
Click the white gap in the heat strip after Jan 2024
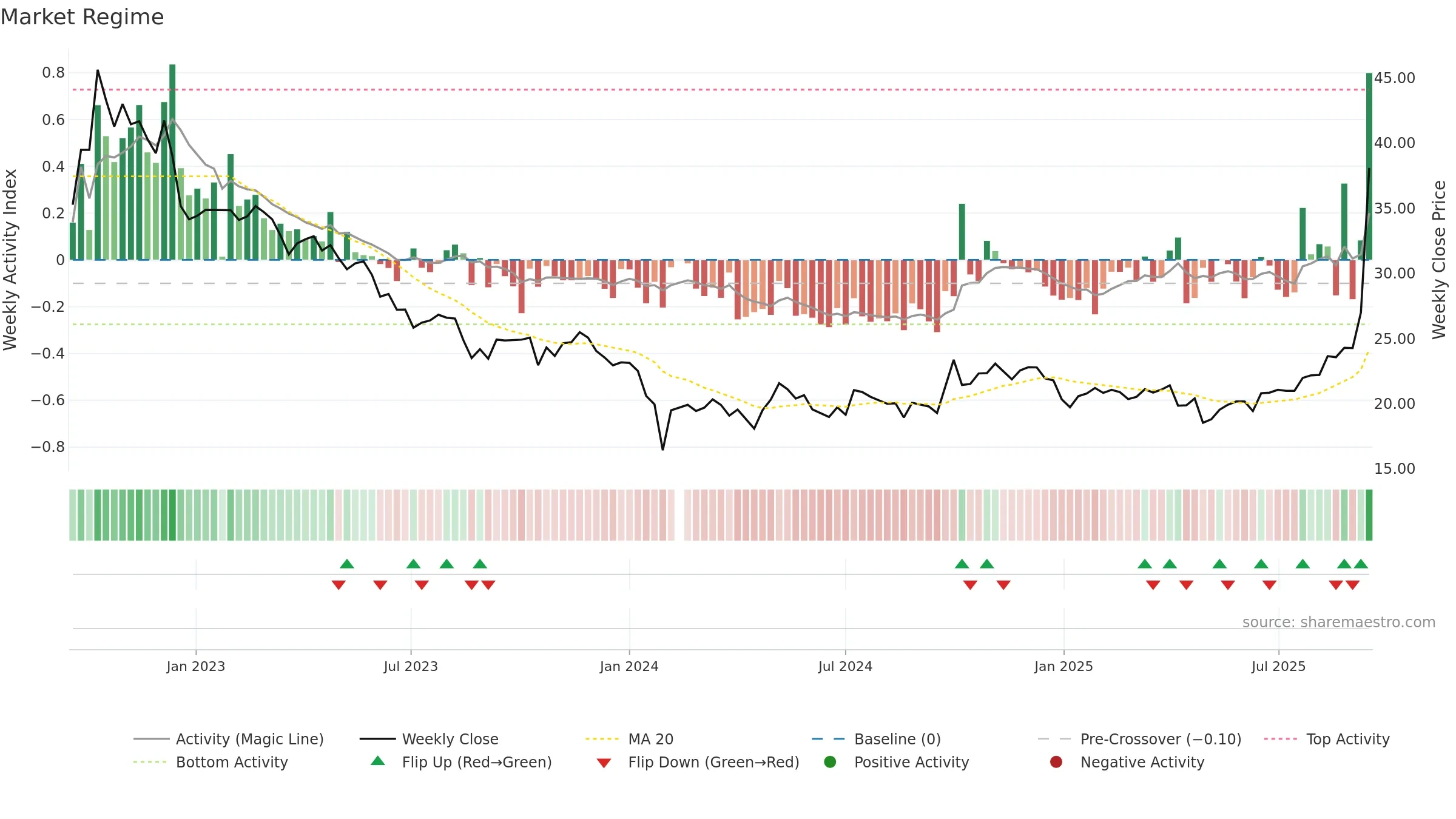click(x=679, y=515)
